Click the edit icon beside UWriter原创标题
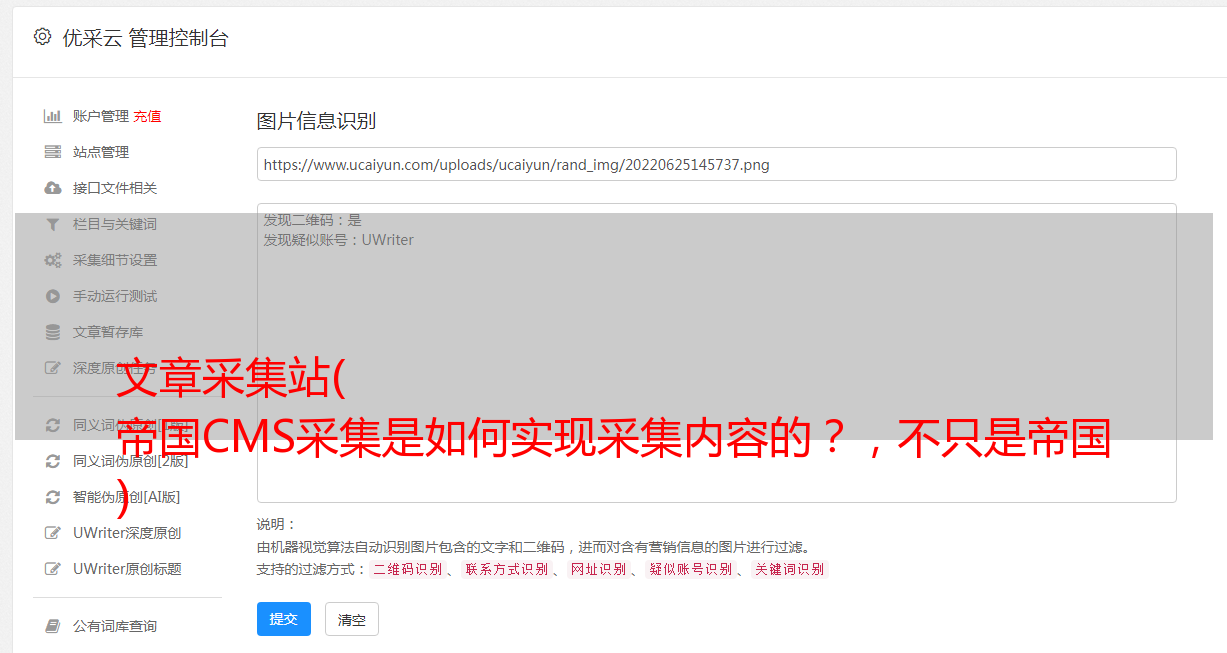This screenshot has height=653, width=1227. (x=53, y=569)
